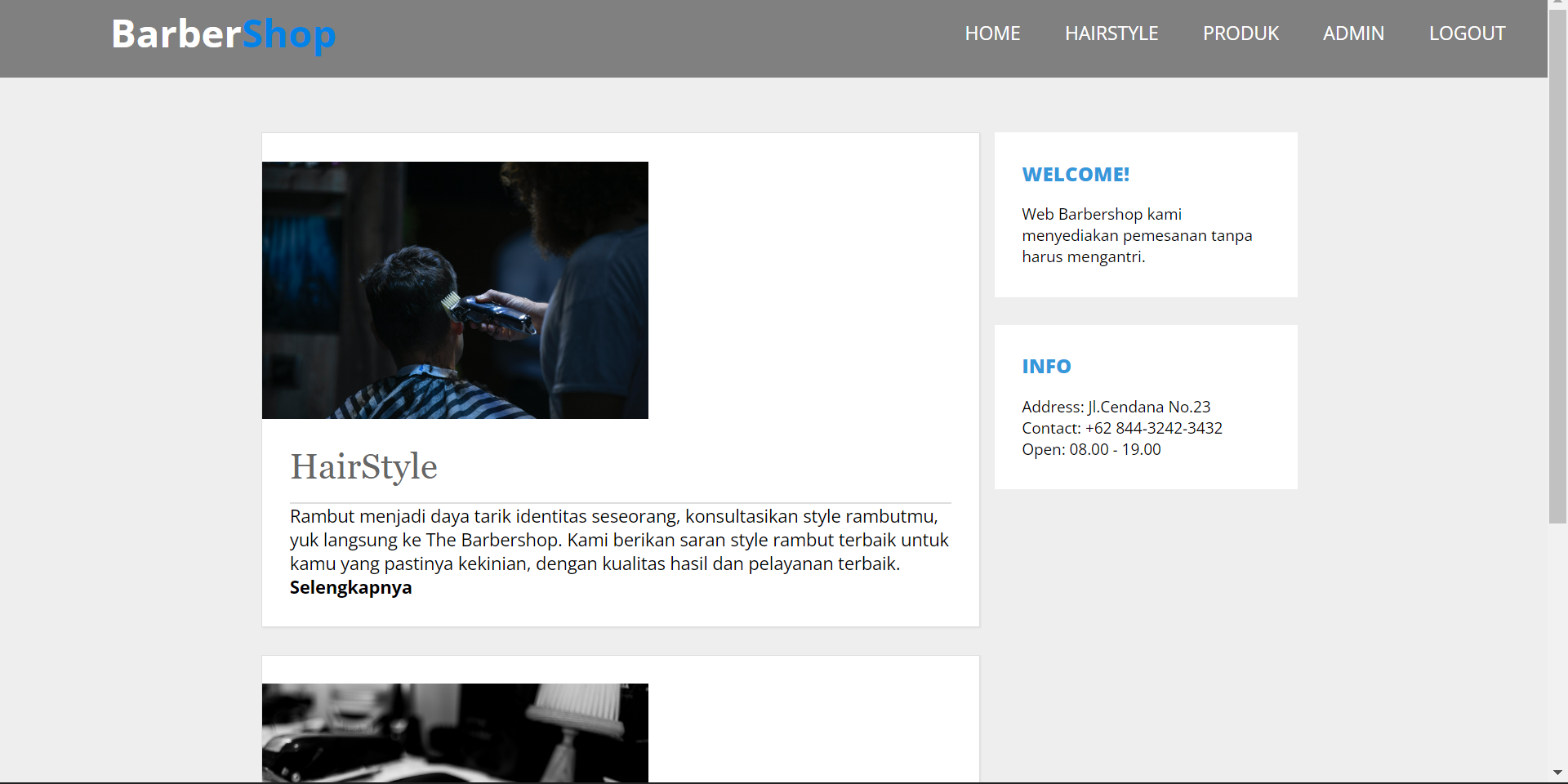Image resolution: width=1568 pixels, height=784 pixels.
Task: Click the BarberShop logo
Action: 223,34
